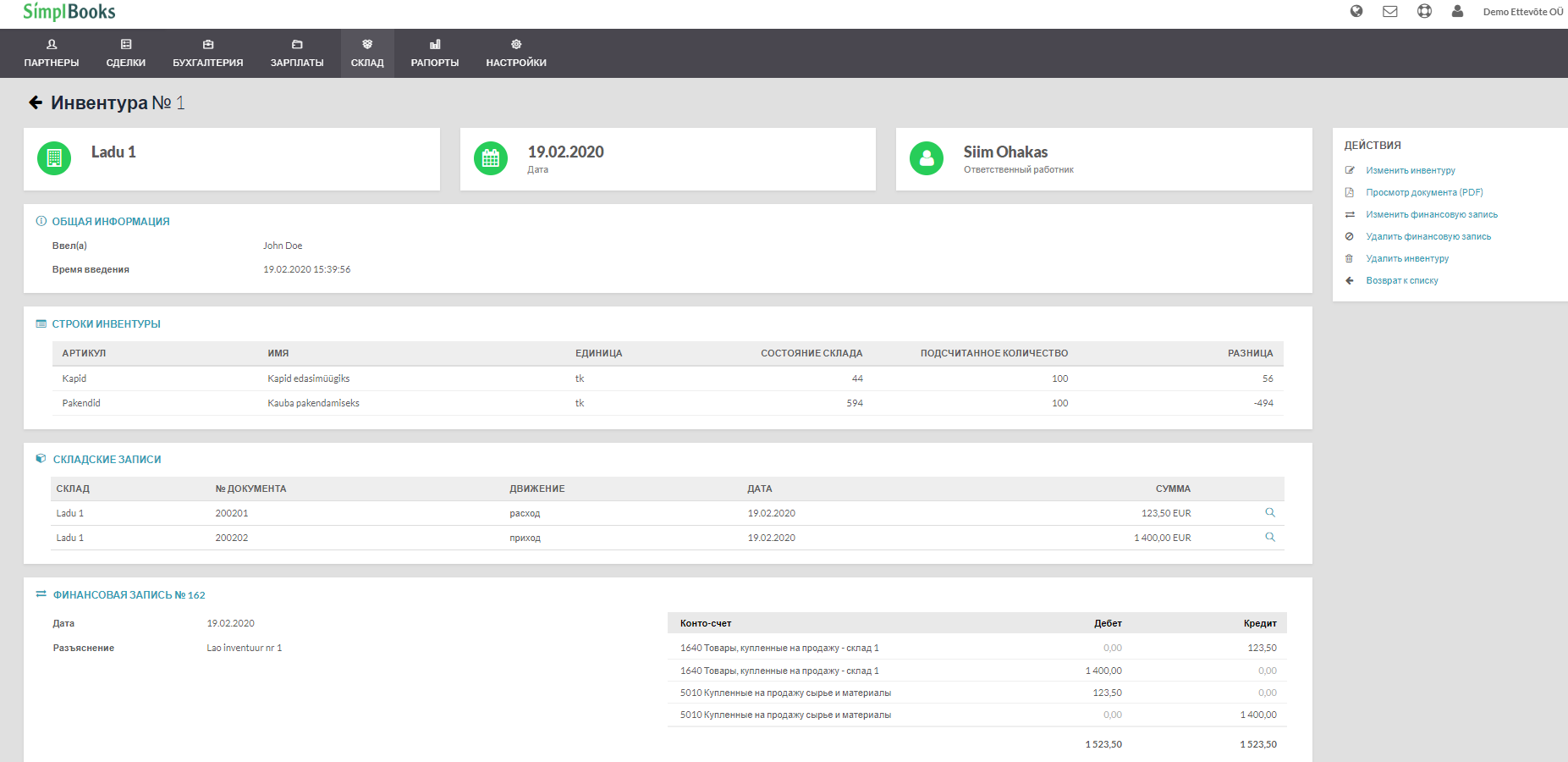
Task: Click the info icon by ОБЩАЯ ИНФОРМАЦИЯ
Action: click(41, 221)
